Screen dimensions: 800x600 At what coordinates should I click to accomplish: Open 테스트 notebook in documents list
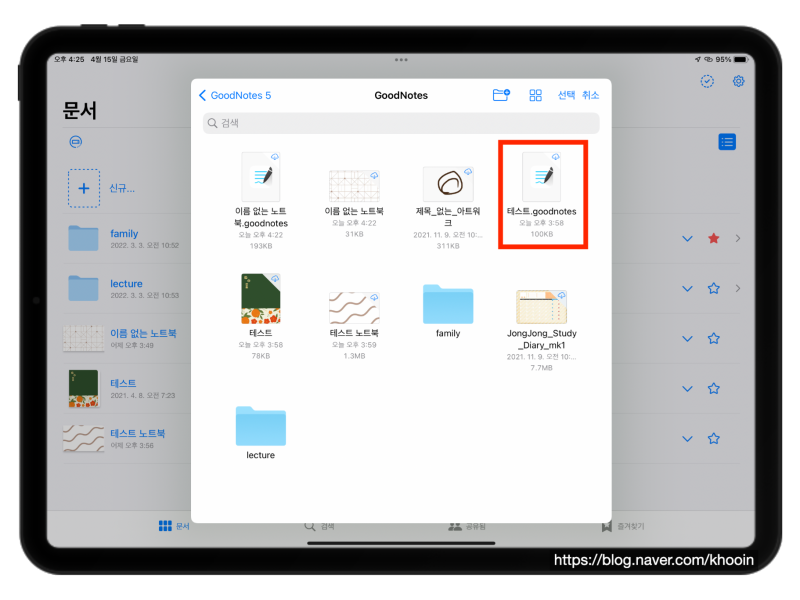point(122,388)
